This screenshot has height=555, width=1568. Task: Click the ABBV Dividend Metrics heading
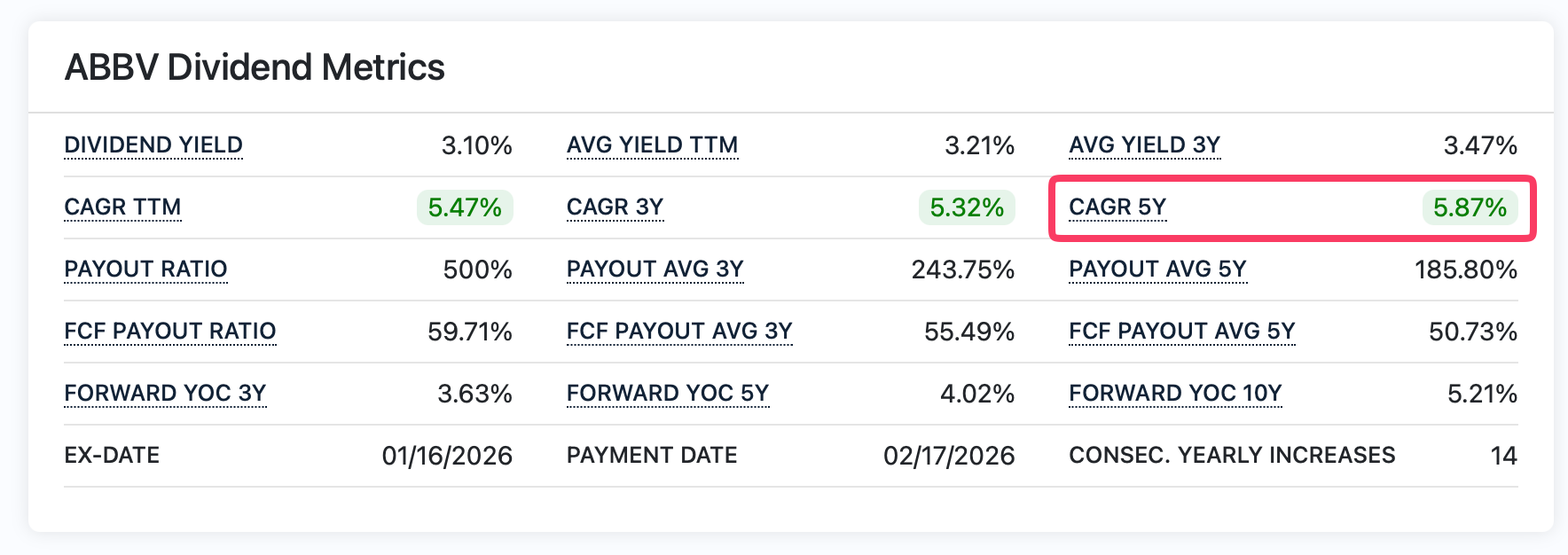[255, 66]
